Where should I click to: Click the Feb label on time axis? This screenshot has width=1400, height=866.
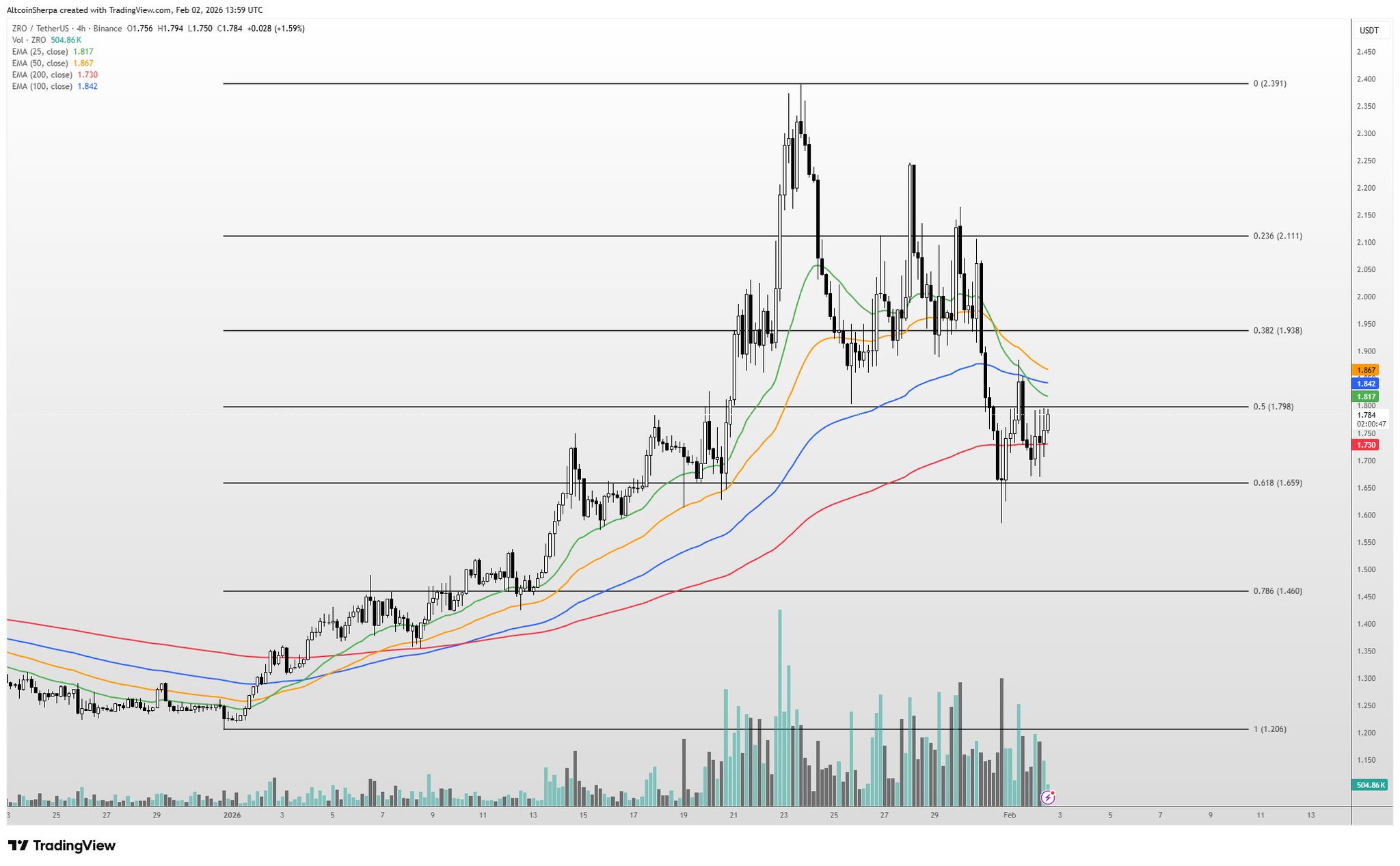click(x=1009, y=815)
